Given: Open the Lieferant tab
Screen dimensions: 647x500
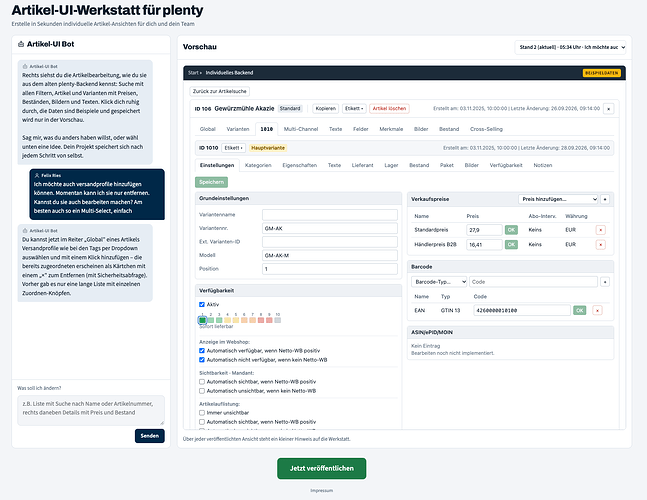Looking at the screenshot, I should [x=362, y=165].
